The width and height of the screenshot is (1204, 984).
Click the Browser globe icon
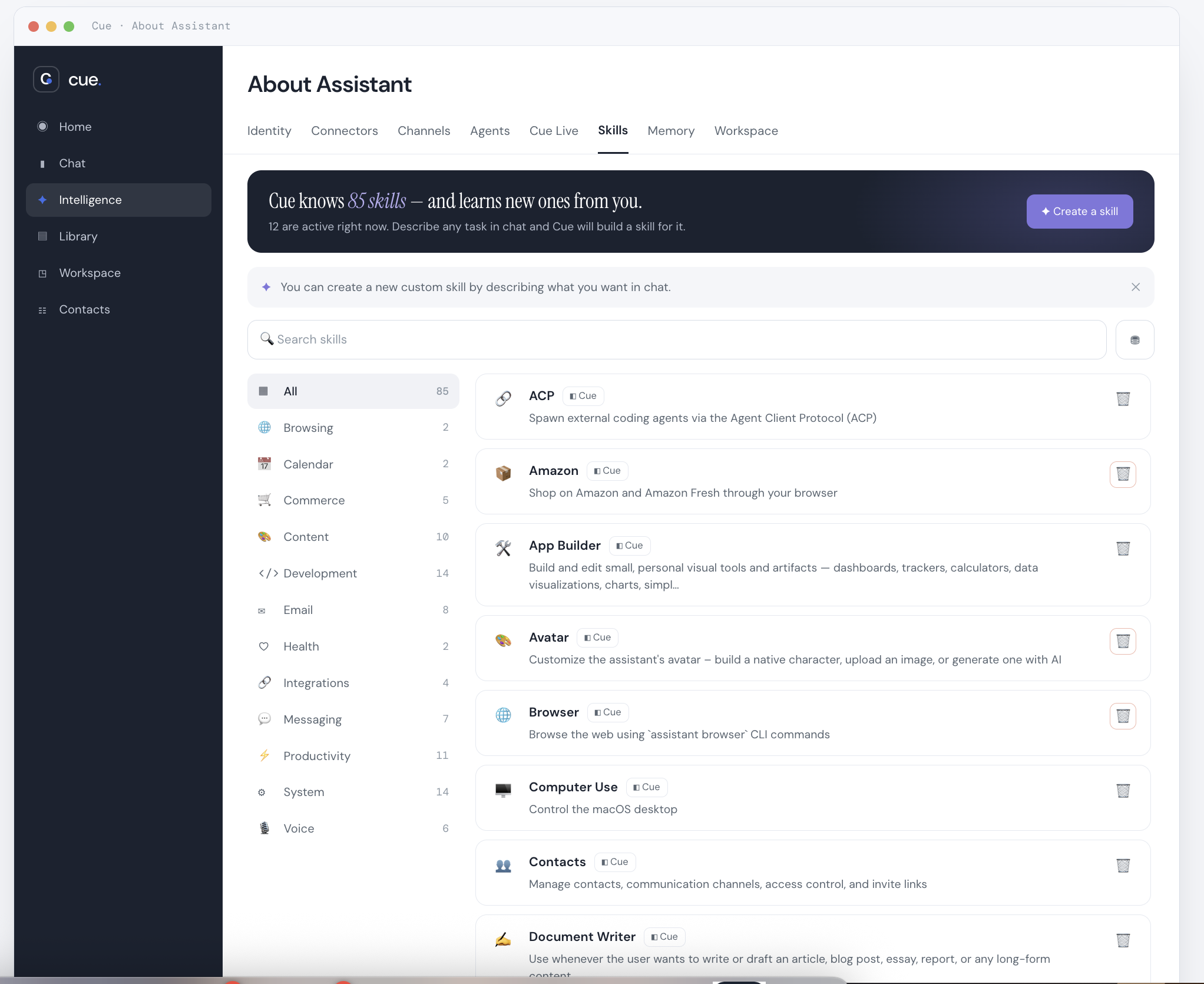pos(503,715)
